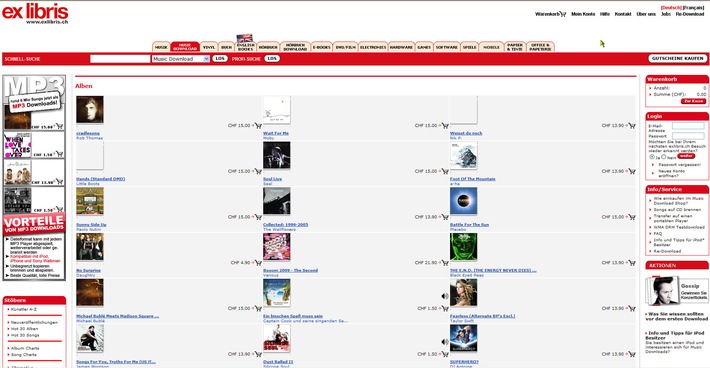710x368 pixels.
Task: Open the Hörbuch Download tab
Action: tap(295, 47)
